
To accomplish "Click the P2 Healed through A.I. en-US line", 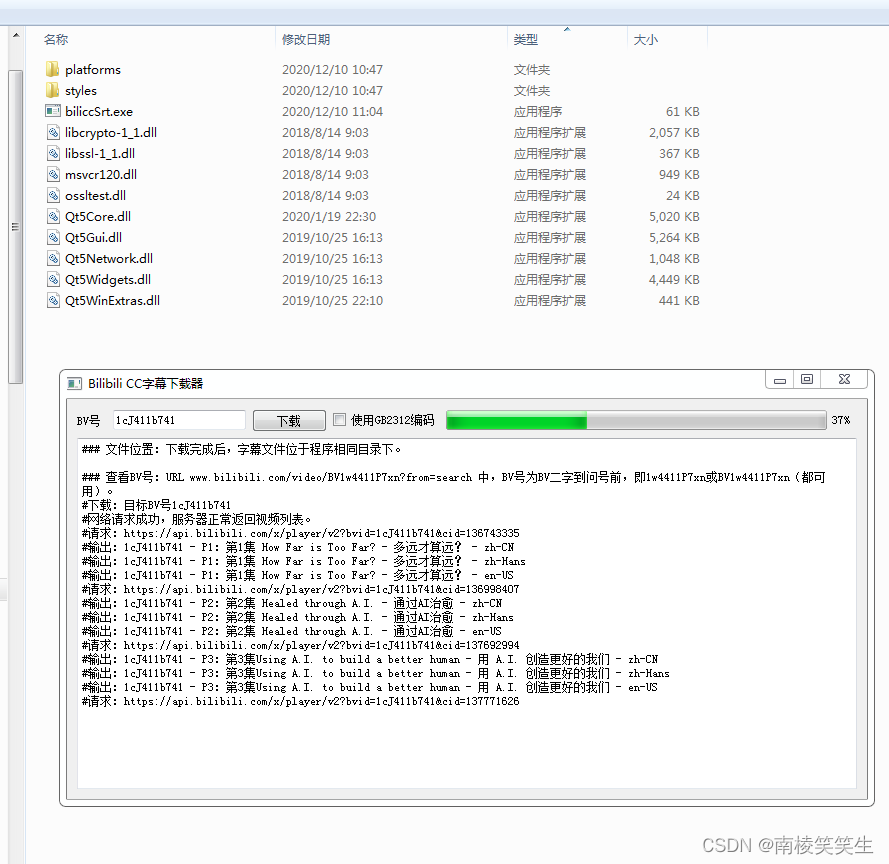I will tap(291, 631).
